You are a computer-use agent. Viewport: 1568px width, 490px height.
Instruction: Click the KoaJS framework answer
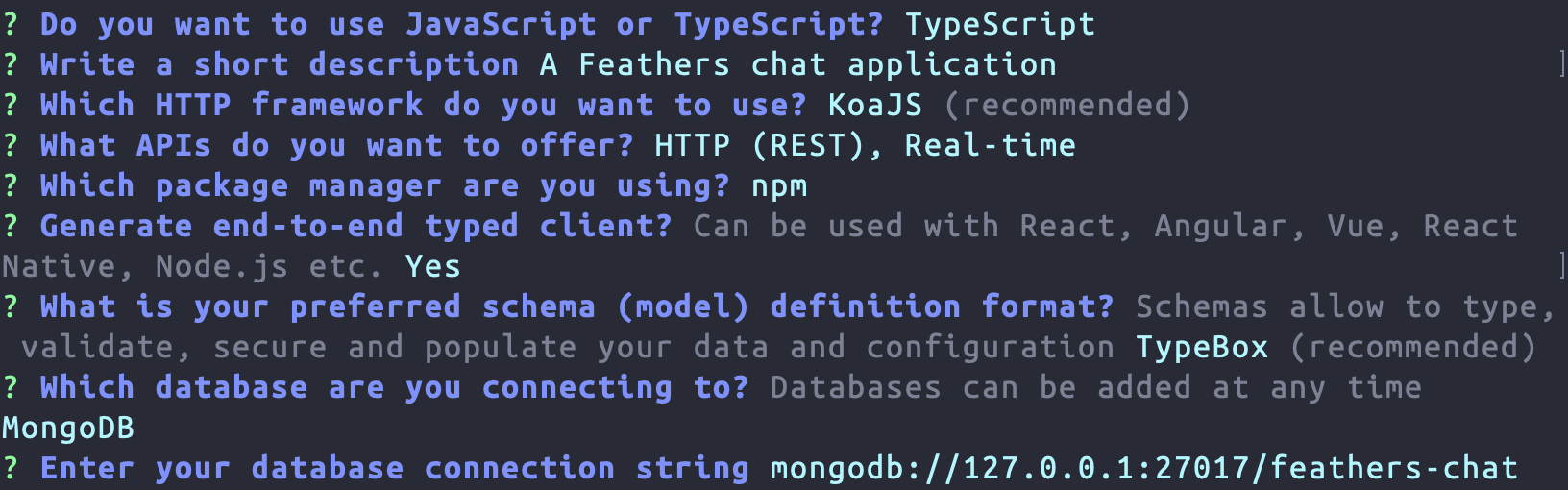click(x=874, y=105)
